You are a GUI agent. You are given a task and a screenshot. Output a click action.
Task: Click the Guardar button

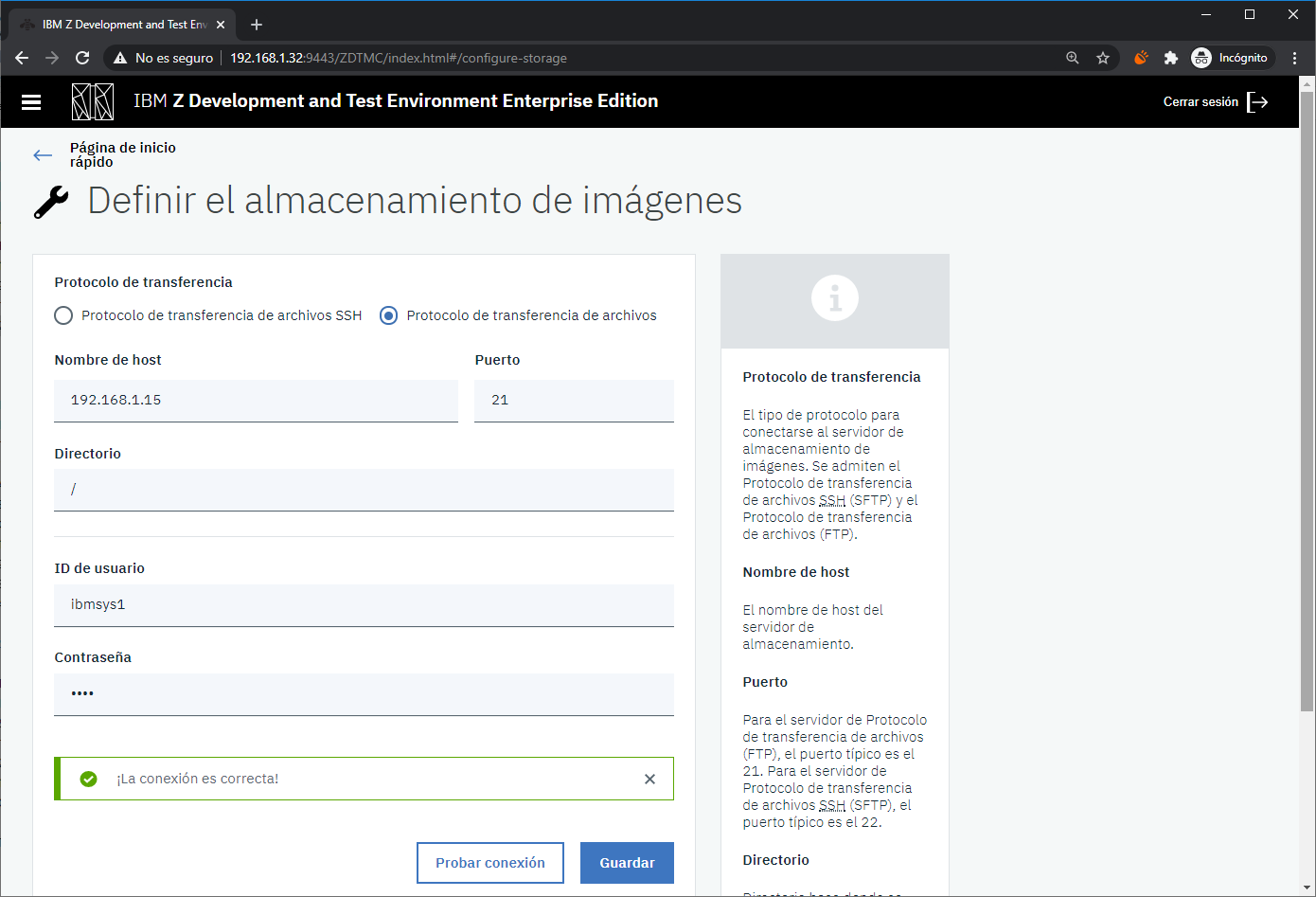[x=627, y=863]
